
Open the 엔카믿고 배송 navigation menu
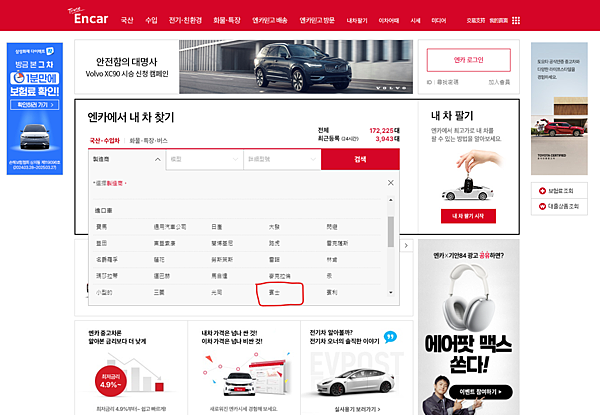(x=270, y=20)
